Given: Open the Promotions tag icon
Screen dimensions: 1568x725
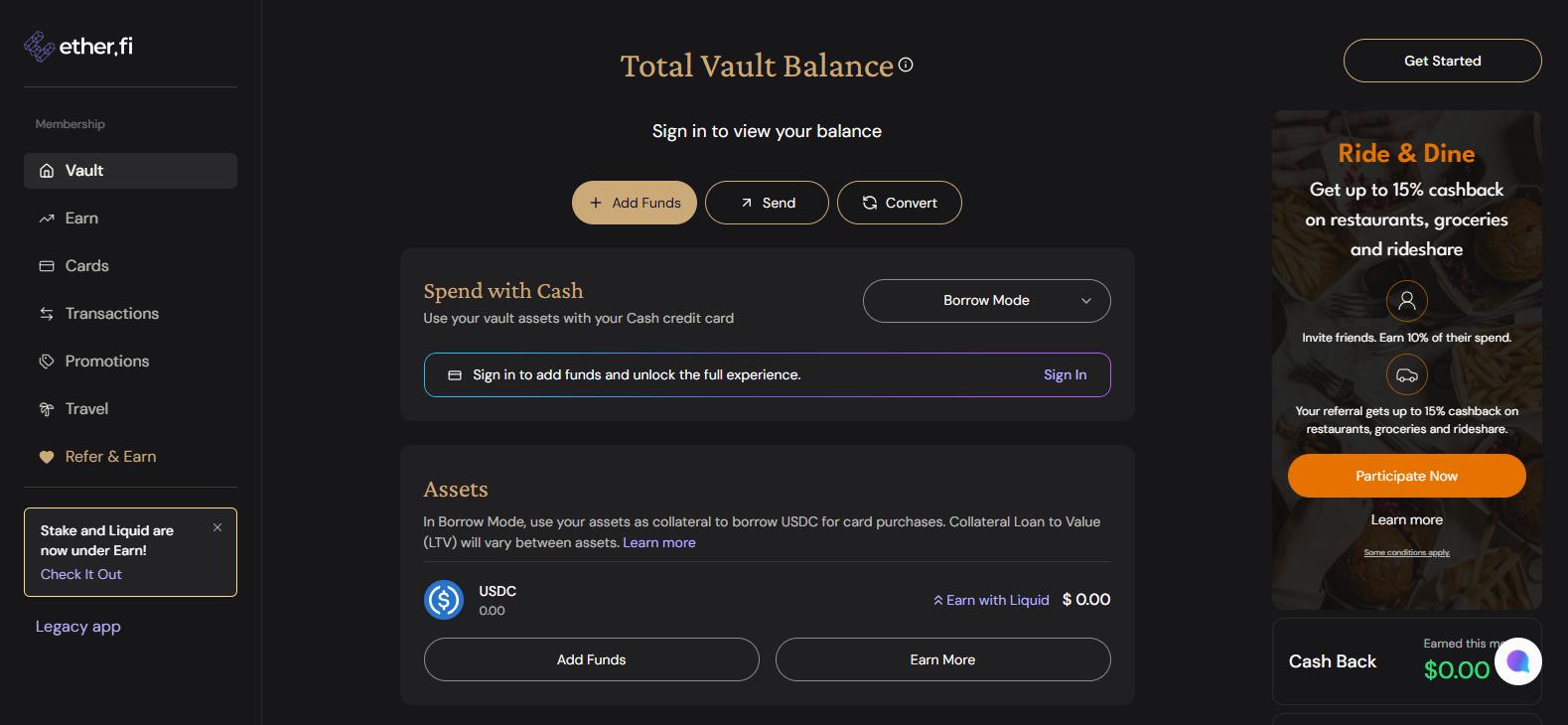Looking at the screenshot, I should tap(46, 361).
